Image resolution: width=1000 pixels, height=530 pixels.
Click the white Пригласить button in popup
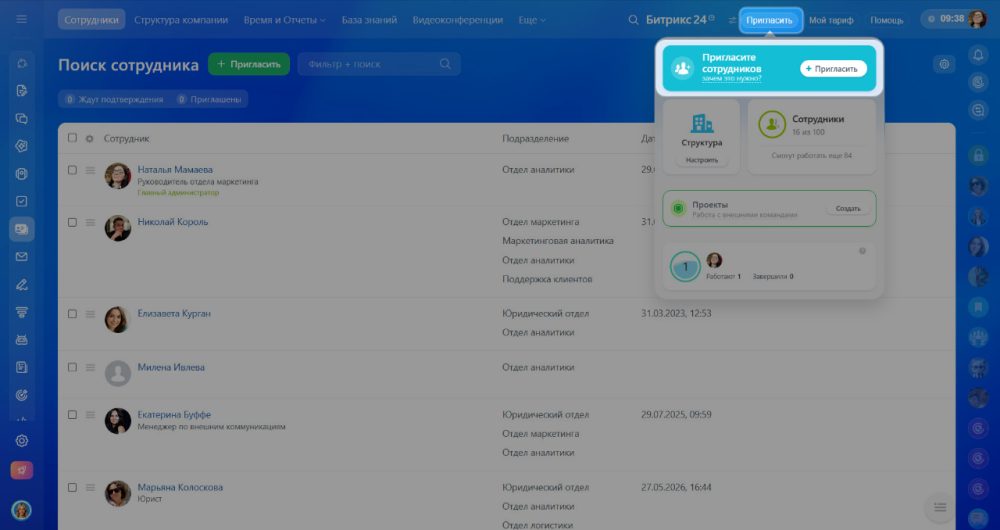[833, 68]
